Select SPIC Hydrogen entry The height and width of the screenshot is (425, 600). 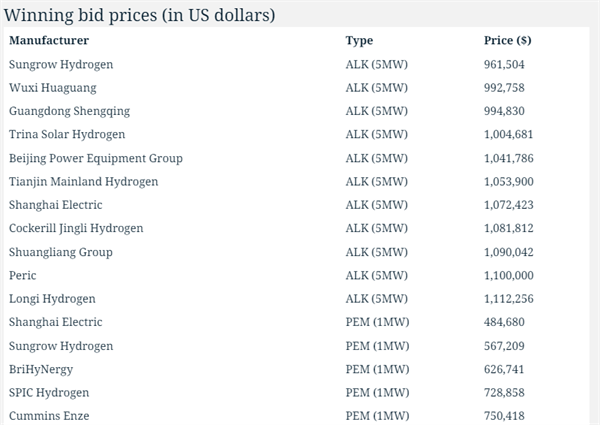tap(49, 393)
